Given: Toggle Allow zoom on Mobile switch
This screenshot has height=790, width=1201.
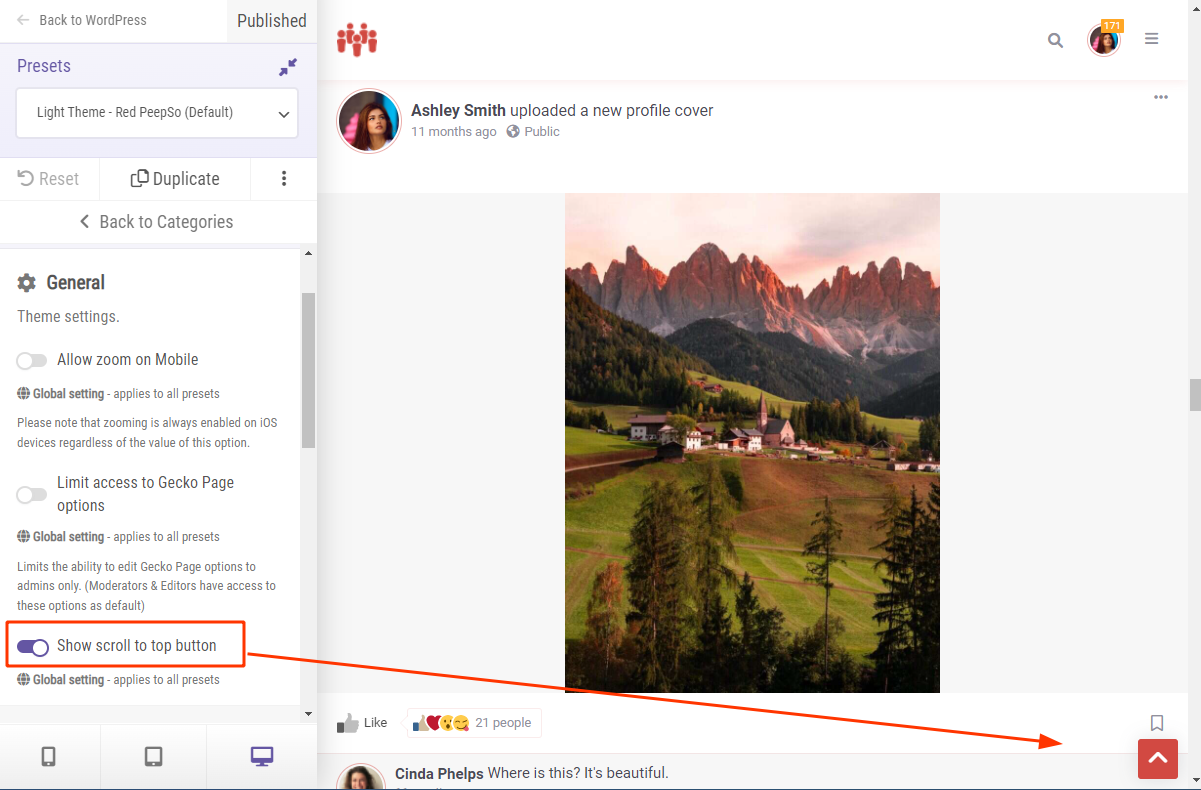Looking at the screenshot, I should (32, 360).
